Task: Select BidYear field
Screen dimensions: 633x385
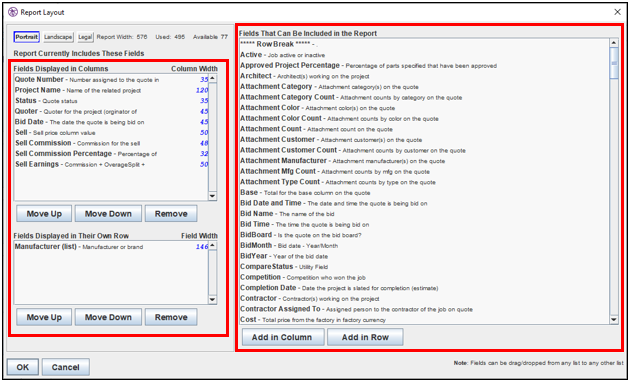Action: (424, 256)
